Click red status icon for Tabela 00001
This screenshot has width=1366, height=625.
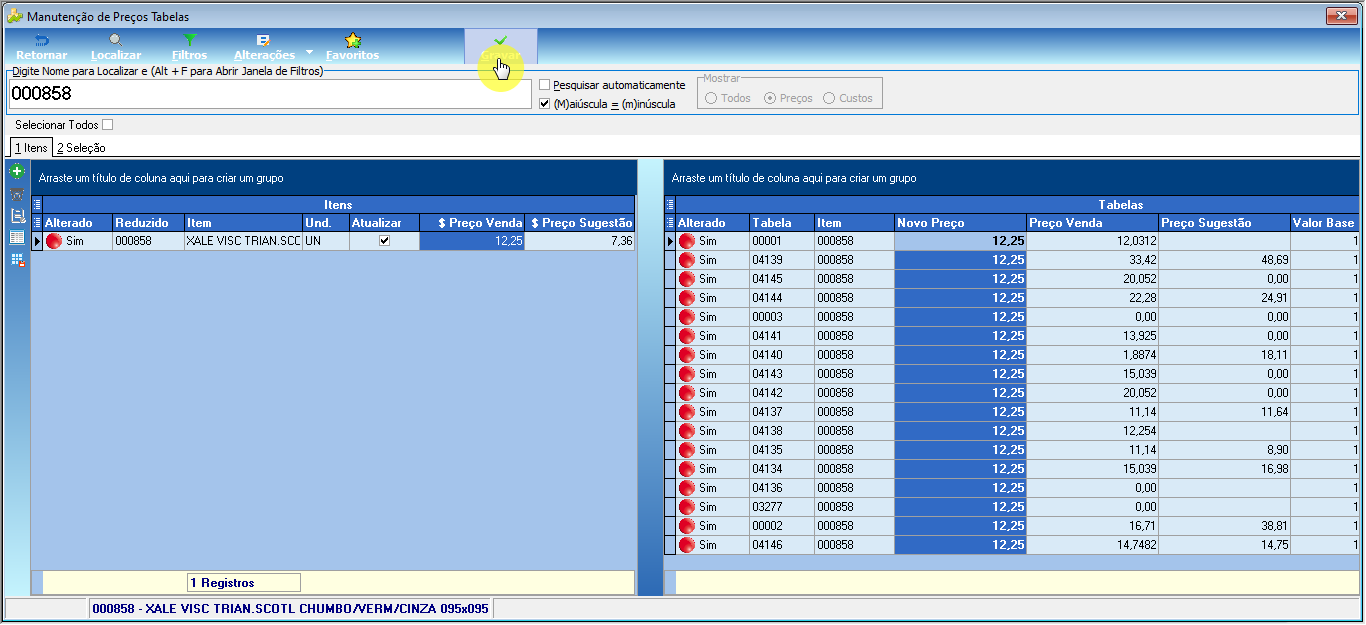pyautogui.click(x=687, y=241)
